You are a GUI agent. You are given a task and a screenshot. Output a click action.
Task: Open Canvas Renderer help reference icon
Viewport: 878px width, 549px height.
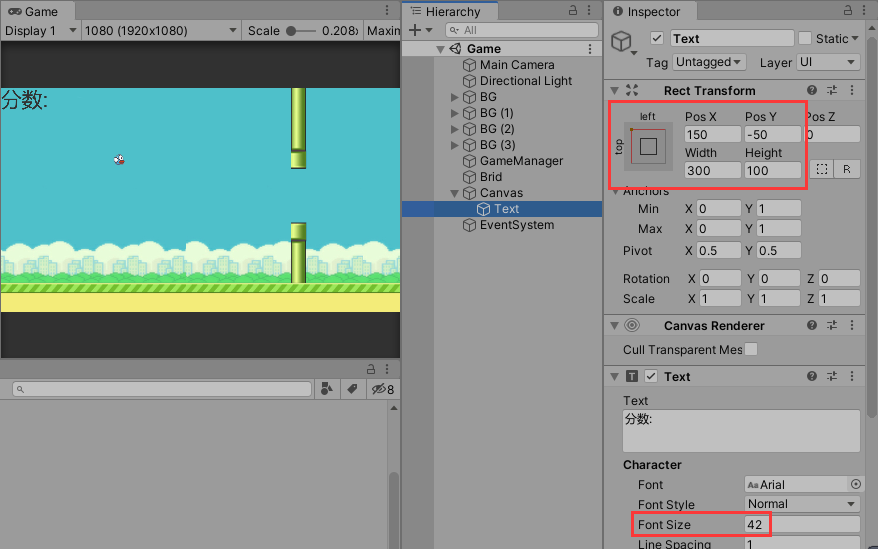pyautogui.click(x=812, y=325)
